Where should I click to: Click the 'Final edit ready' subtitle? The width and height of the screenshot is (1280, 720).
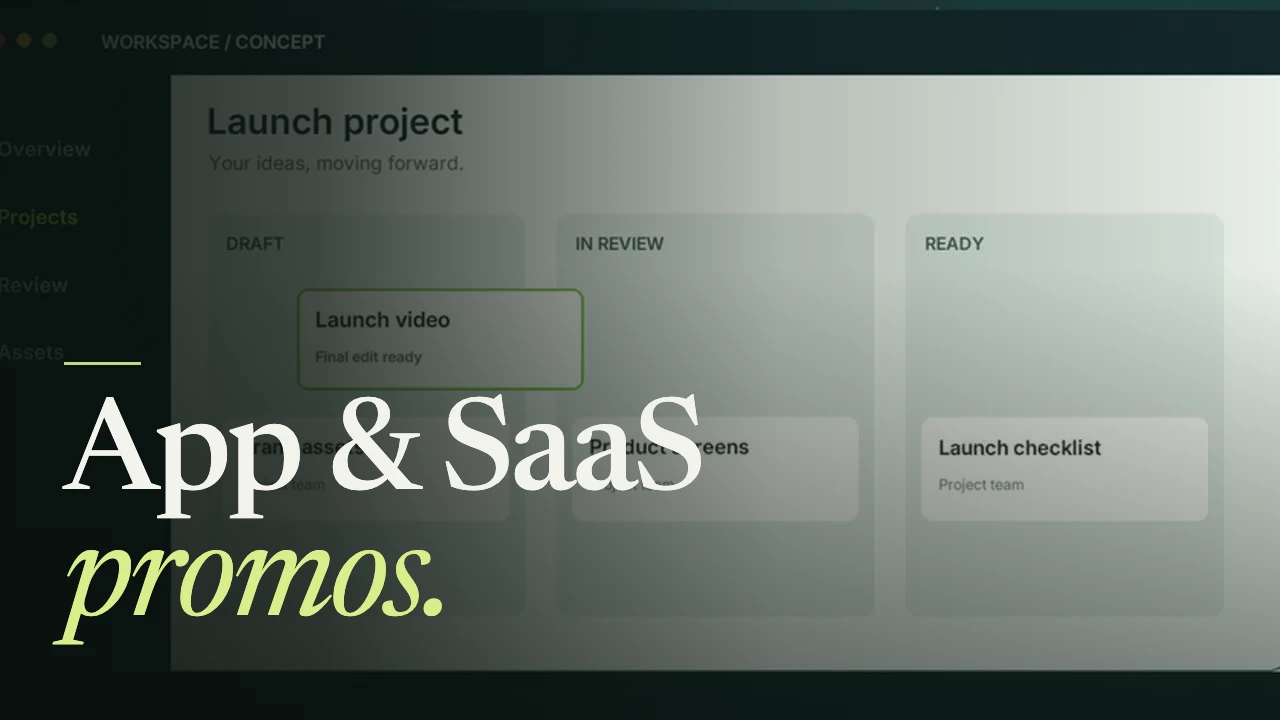(x=369, y=357)
